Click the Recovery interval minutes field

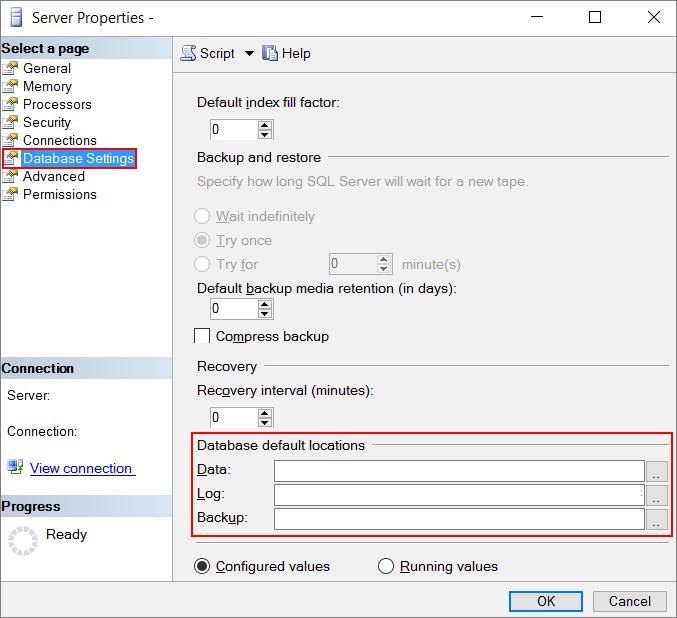[234, 418]
